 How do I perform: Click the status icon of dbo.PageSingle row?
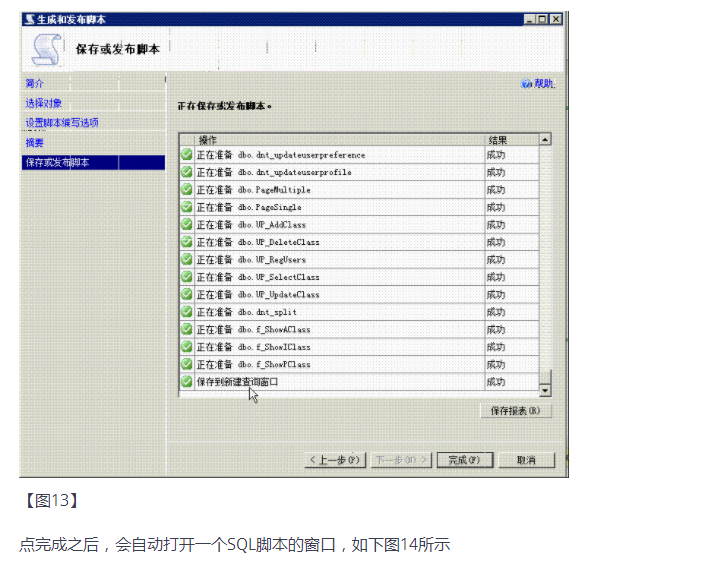(187, 207)
